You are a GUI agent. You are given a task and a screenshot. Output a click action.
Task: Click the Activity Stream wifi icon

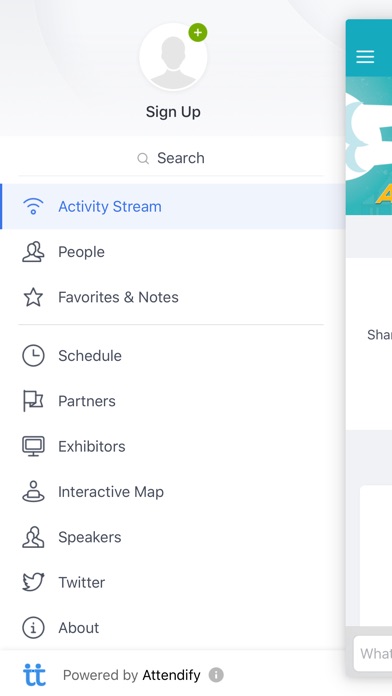tap(33, 206)
